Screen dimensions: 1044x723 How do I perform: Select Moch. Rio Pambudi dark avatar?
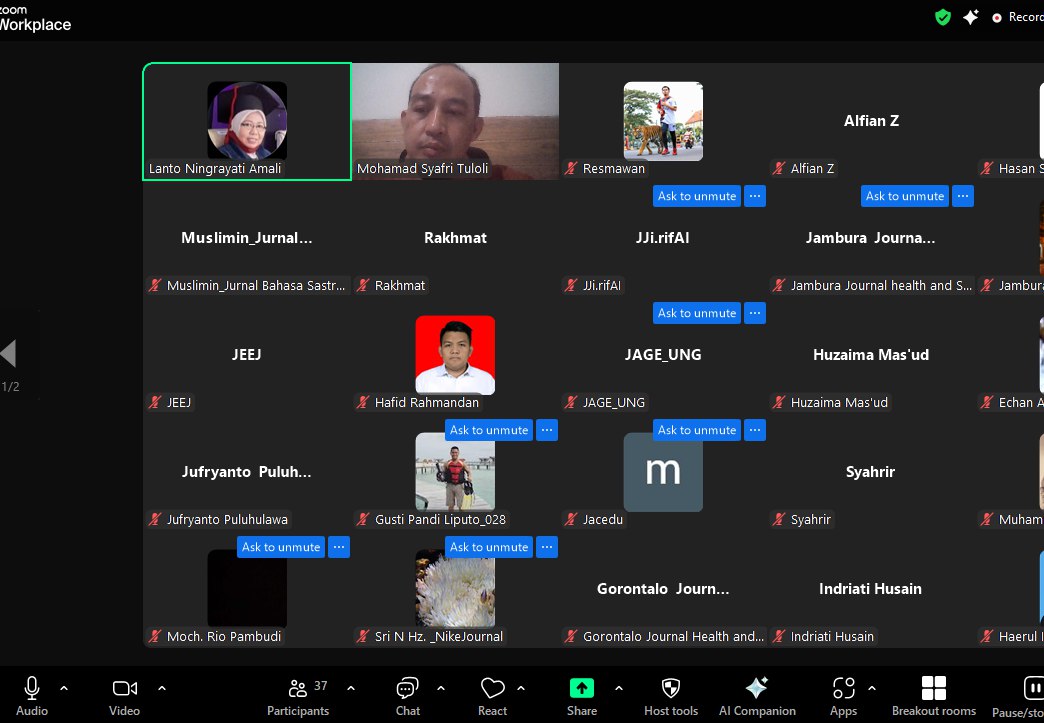[x=247, y=589]
